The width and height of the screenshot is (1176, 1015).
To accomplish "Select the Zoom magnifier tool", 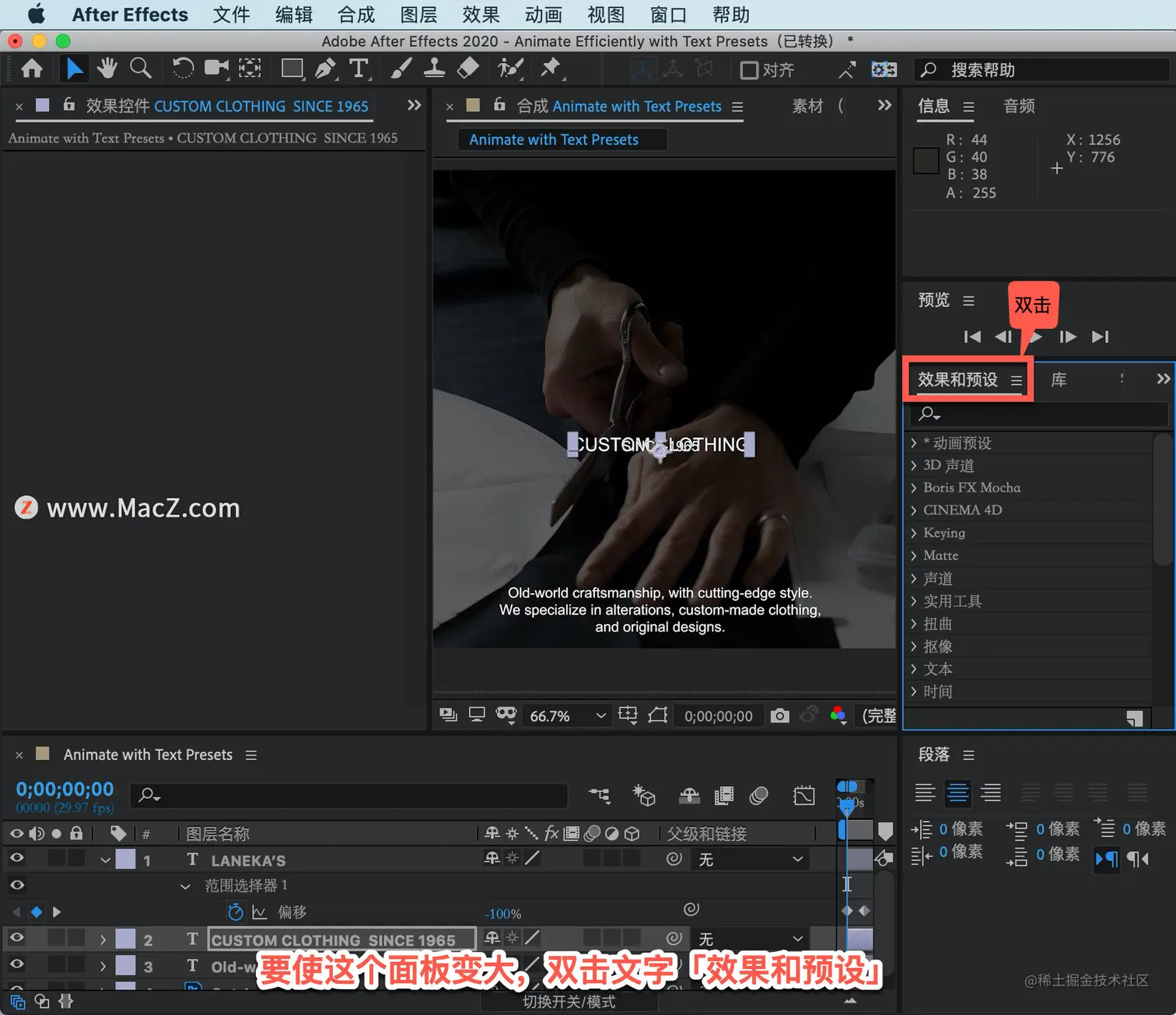I will pos(141,69).
